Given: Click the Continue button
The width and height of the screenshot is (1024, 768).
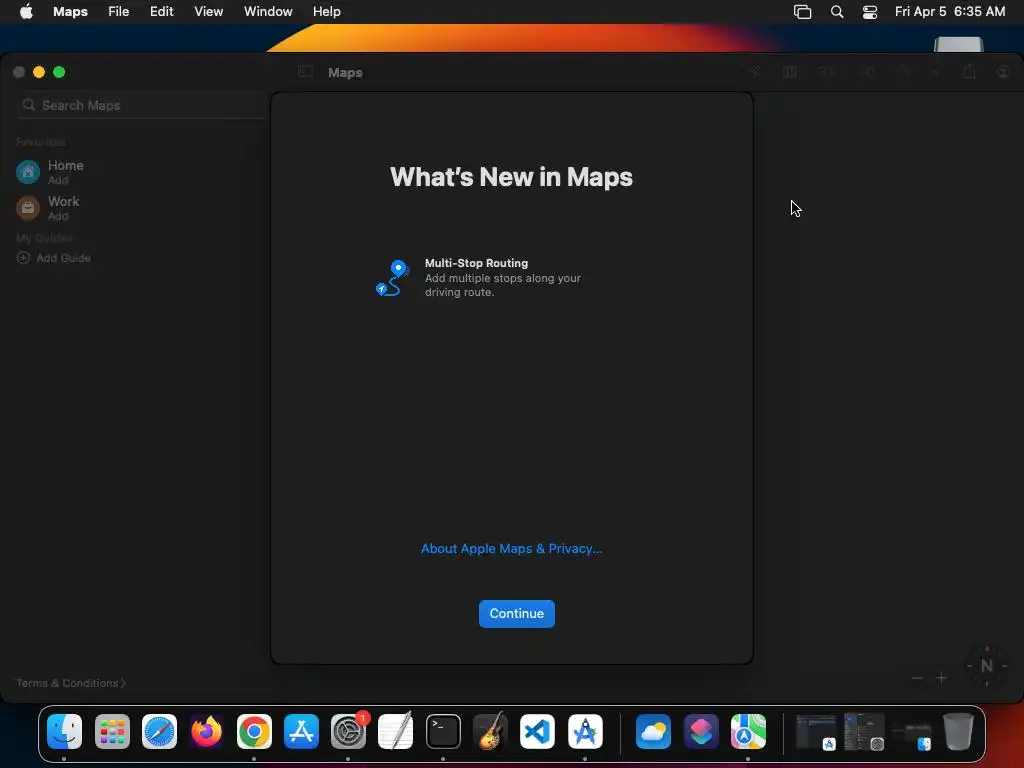Looking at the screenshot, I should point(517,613).
